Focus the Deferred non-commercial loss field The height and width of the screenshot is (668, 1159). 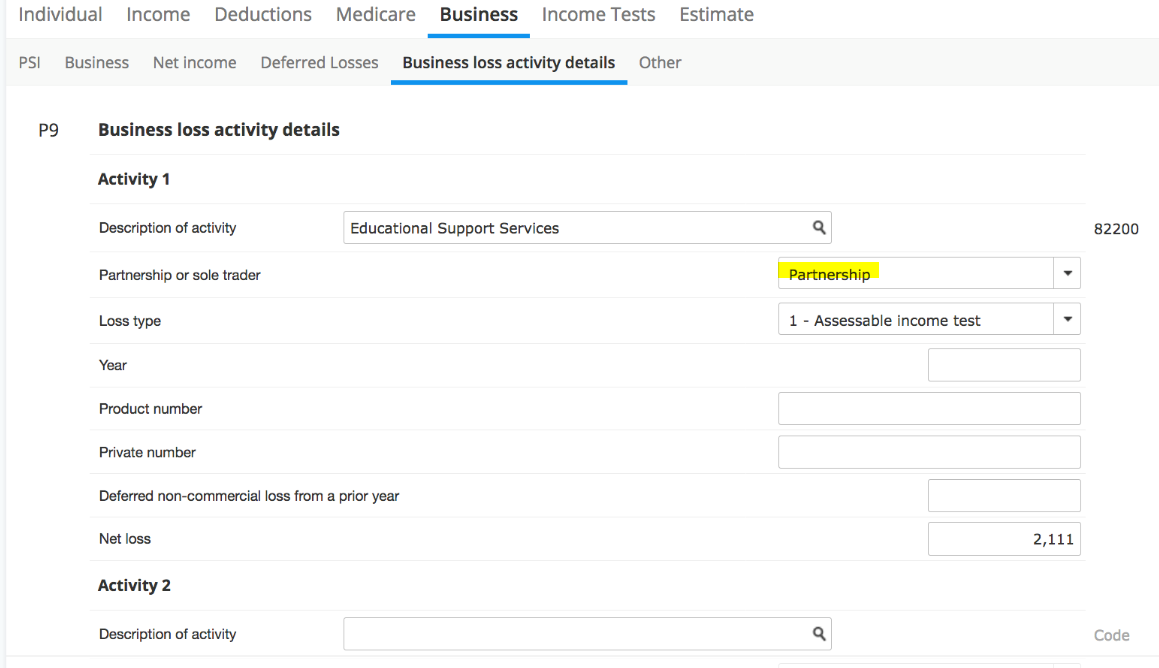[1005, 496]
